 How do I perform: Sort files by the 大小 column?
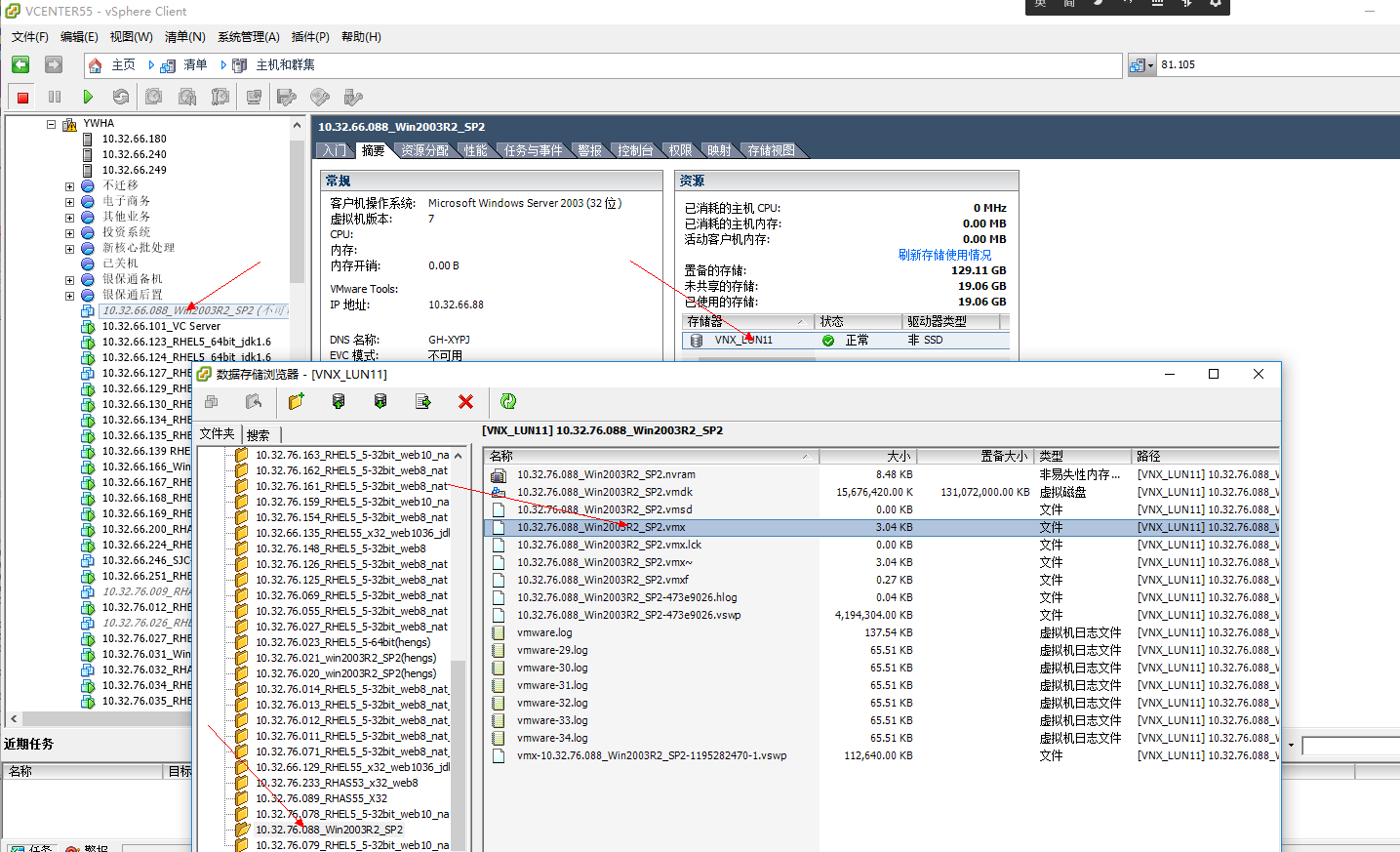pos(868,456)
